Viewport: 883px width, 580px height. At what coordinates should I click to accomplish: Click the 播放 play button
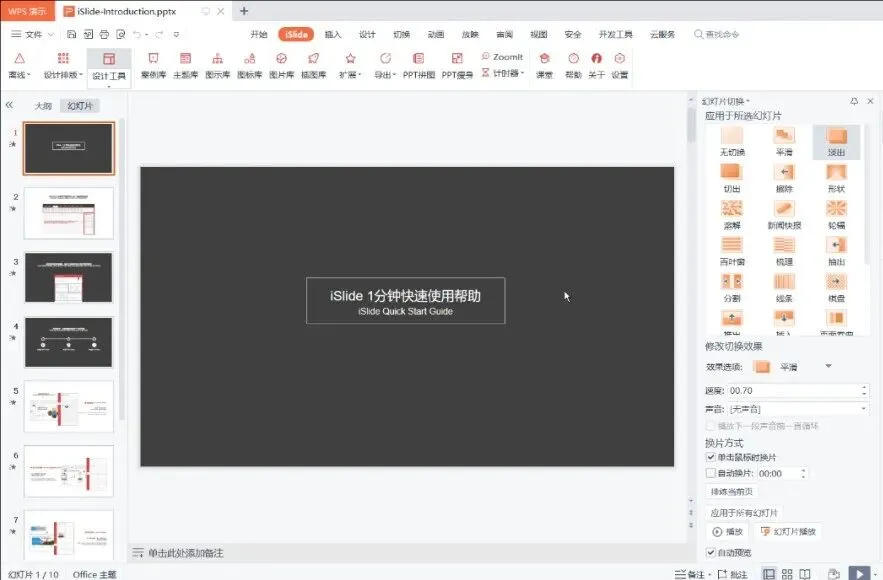click(x=727, y=532)
